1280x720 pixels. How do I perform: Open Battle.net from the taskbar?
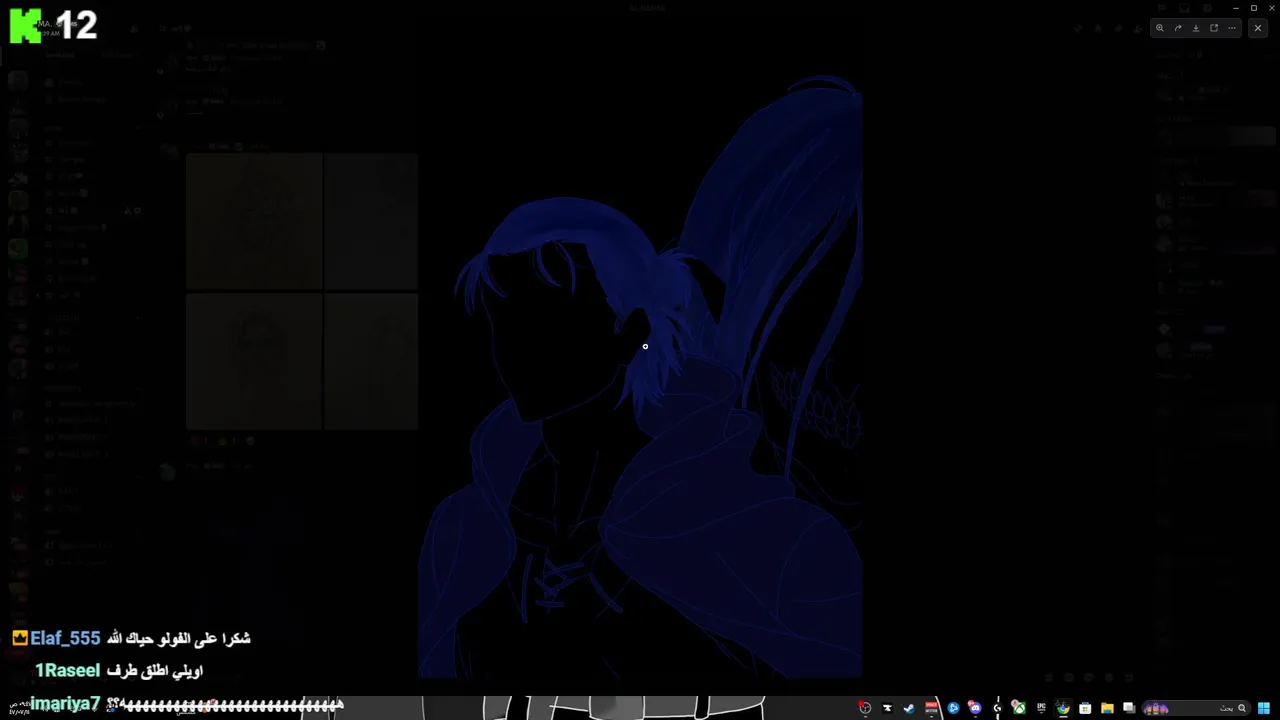click(x=953, y=708)
